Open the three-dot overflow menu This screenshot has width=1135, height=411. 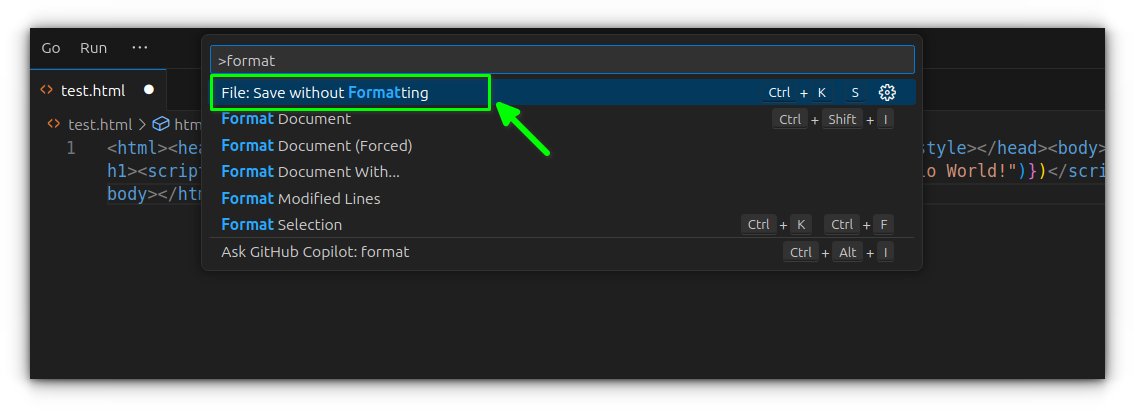tap(140, 48)
